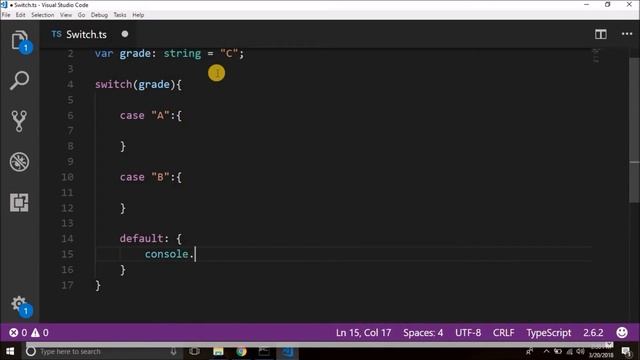
Task: Open the editor More Actions ellipsis
Action: point(627,34)
